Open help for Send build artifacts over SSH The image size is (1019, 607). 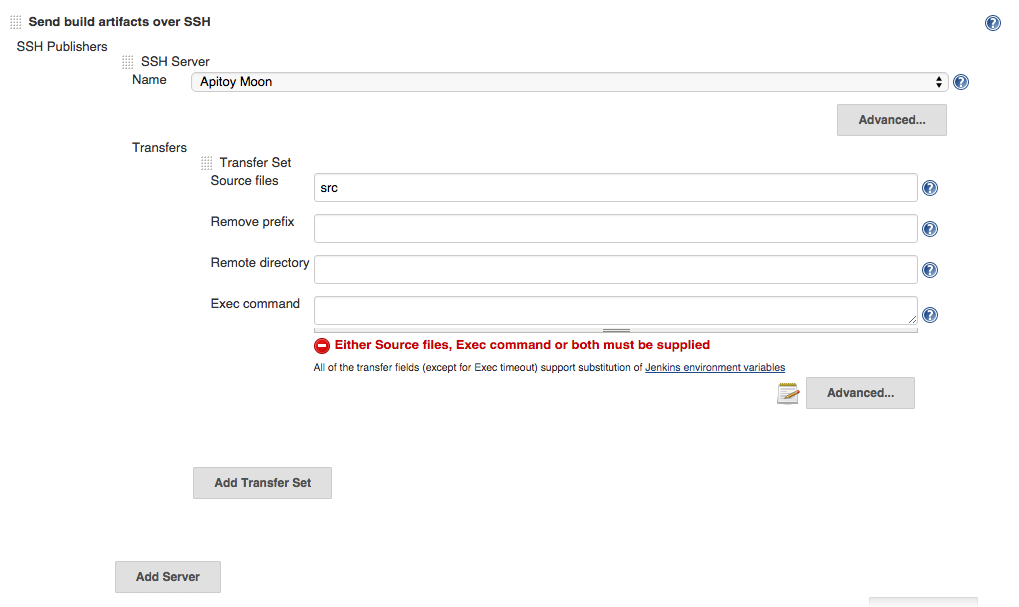coord(992,23)
